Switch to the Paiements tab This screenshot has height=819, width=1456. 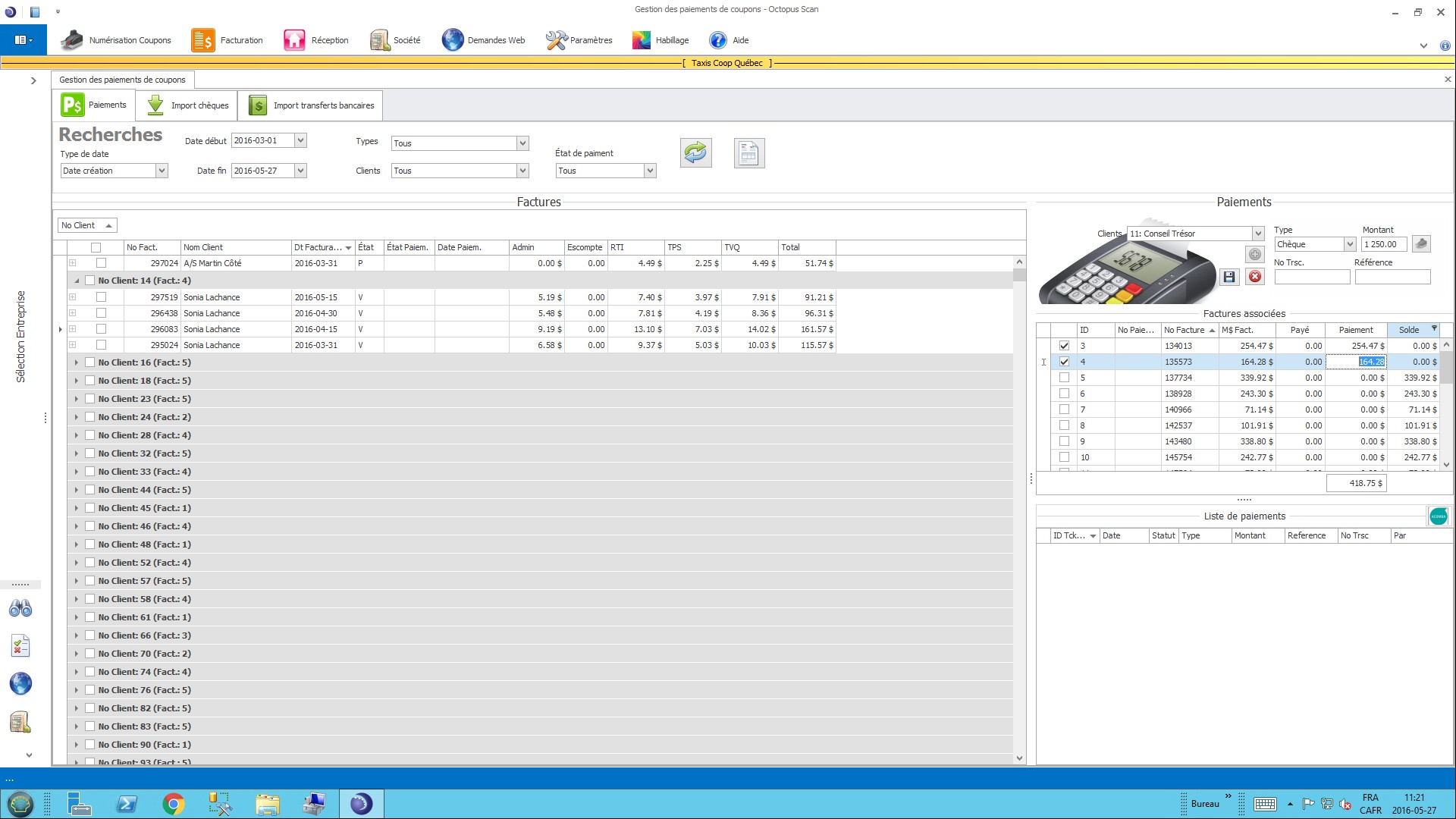(x=94, y=105)
